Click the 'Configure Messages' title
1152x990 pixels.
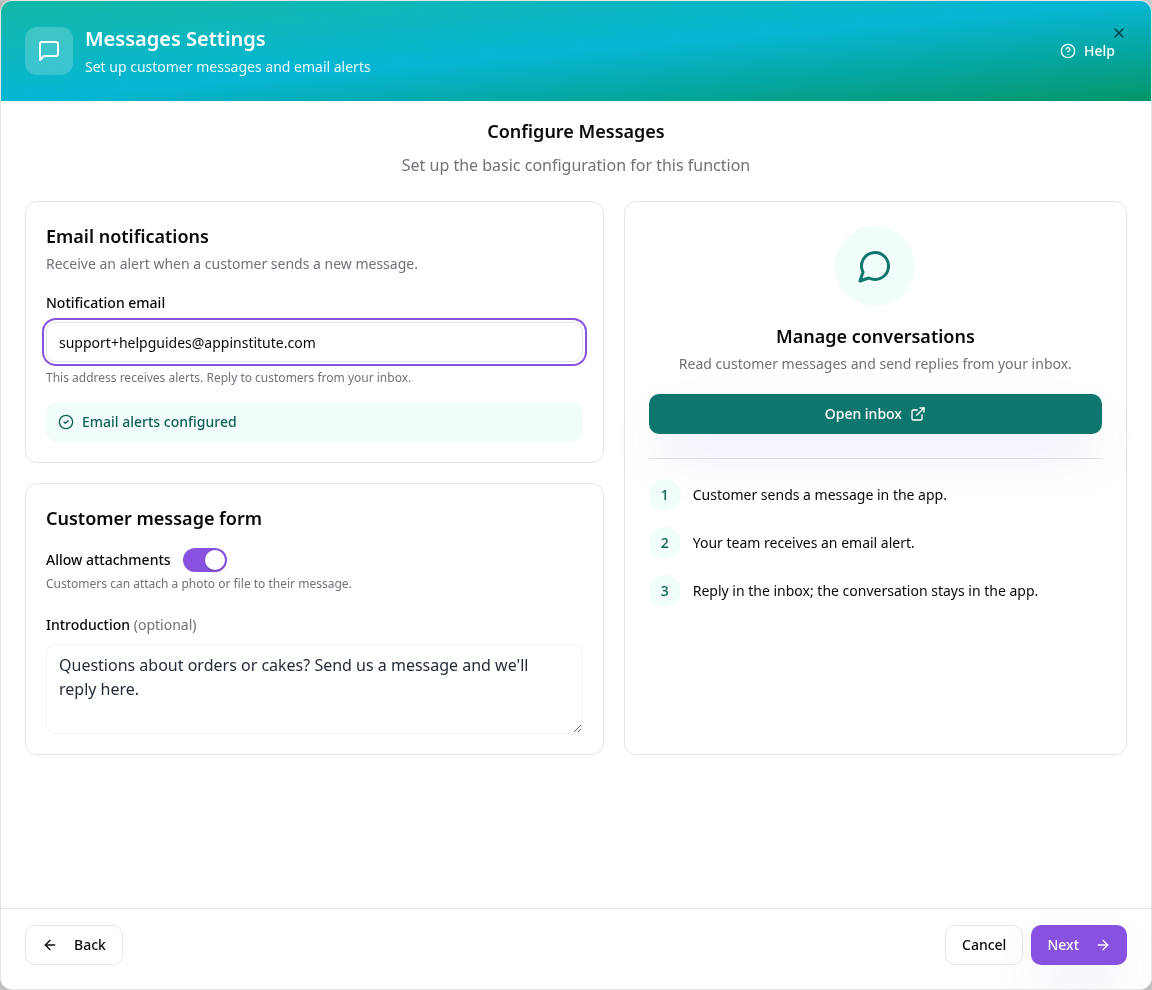pos(575,131)
